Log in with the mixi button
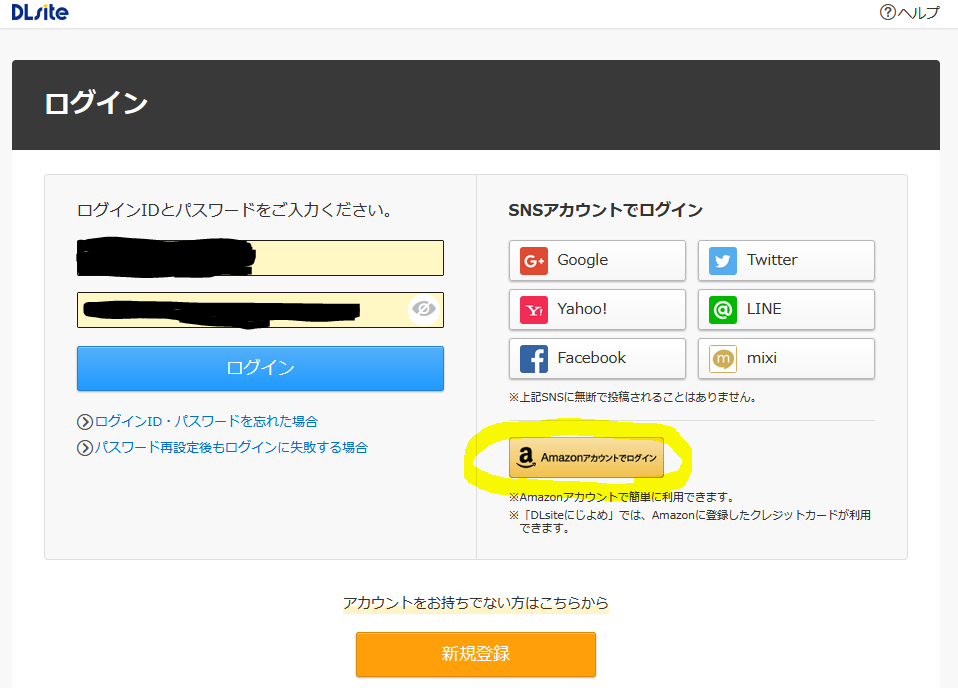 coord(786,358)
